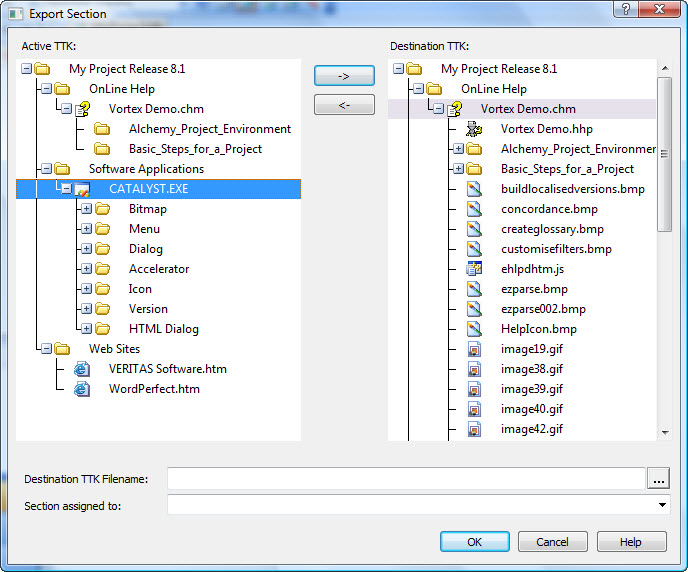This screenshot has height=572, width=688.
Task: Expand the Menu resource node
Action: click(86, 229)
